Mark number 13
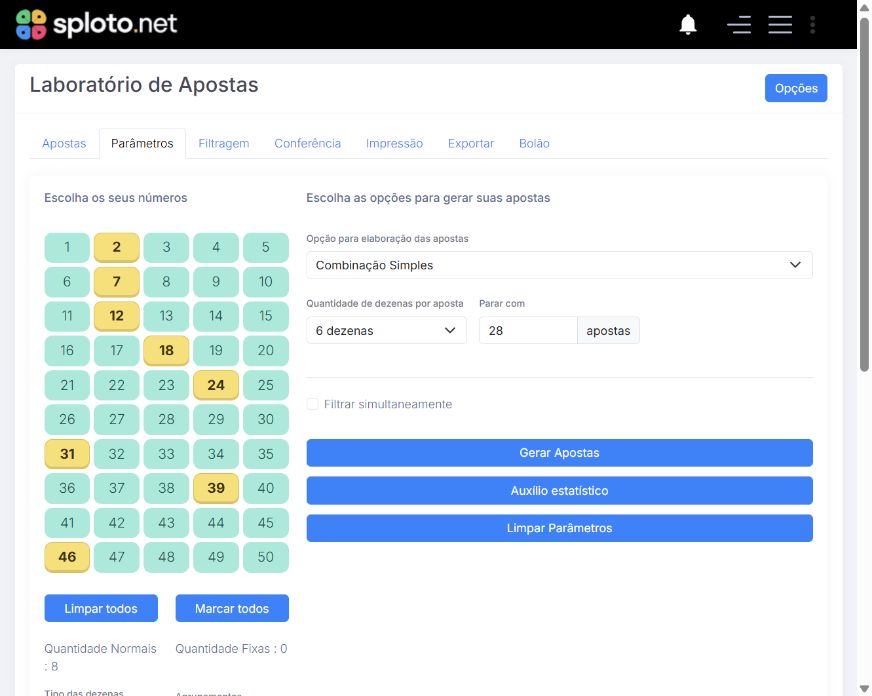Screen dimensions: 872x696 pos(166,316)
